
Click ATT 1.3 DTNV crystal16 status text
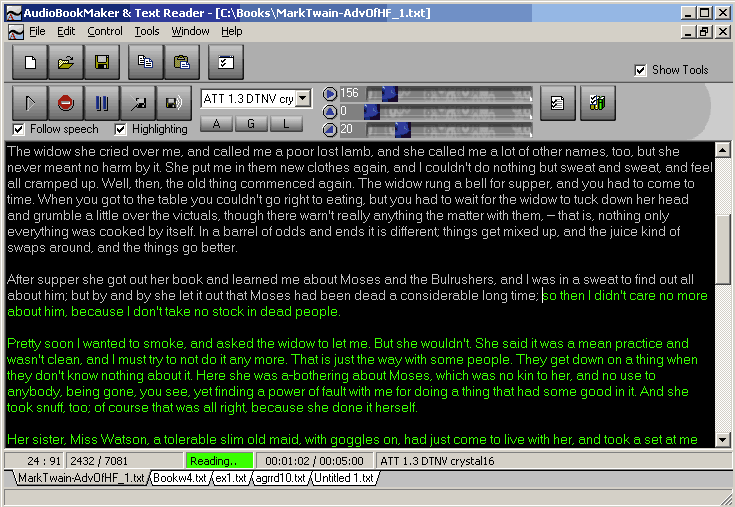437,461
